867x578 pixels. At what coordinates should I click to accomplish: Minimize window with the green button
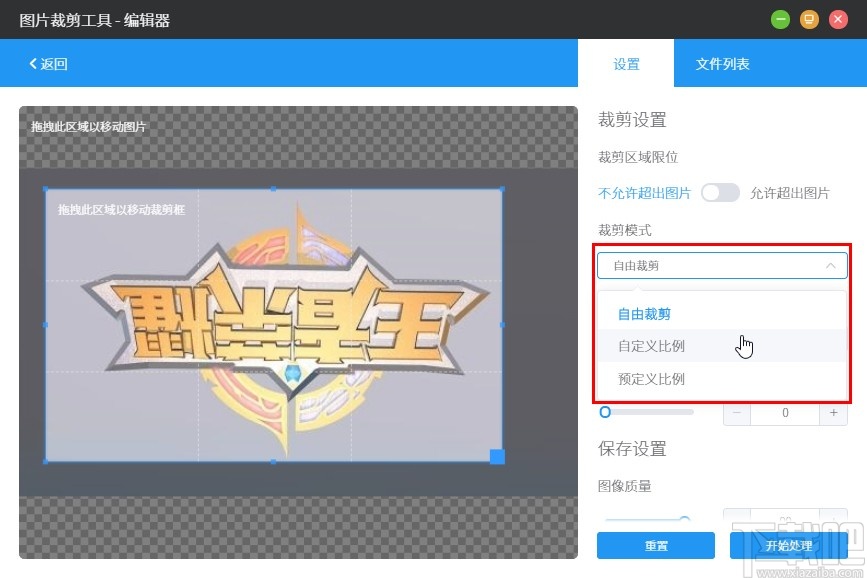tap(780, 20)
